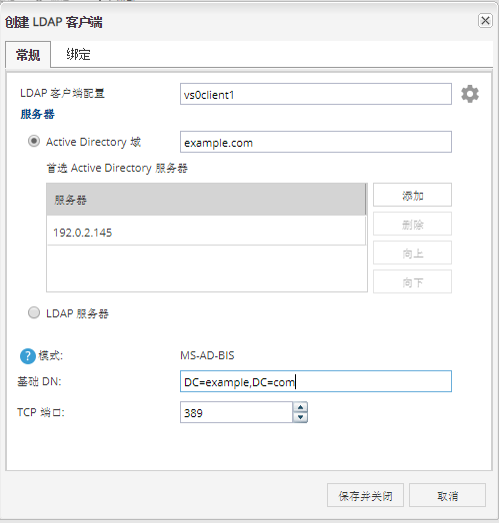The height and width of the screenshot is (523, 499).
Task: Click the example.com domain field
Action: 316,142
